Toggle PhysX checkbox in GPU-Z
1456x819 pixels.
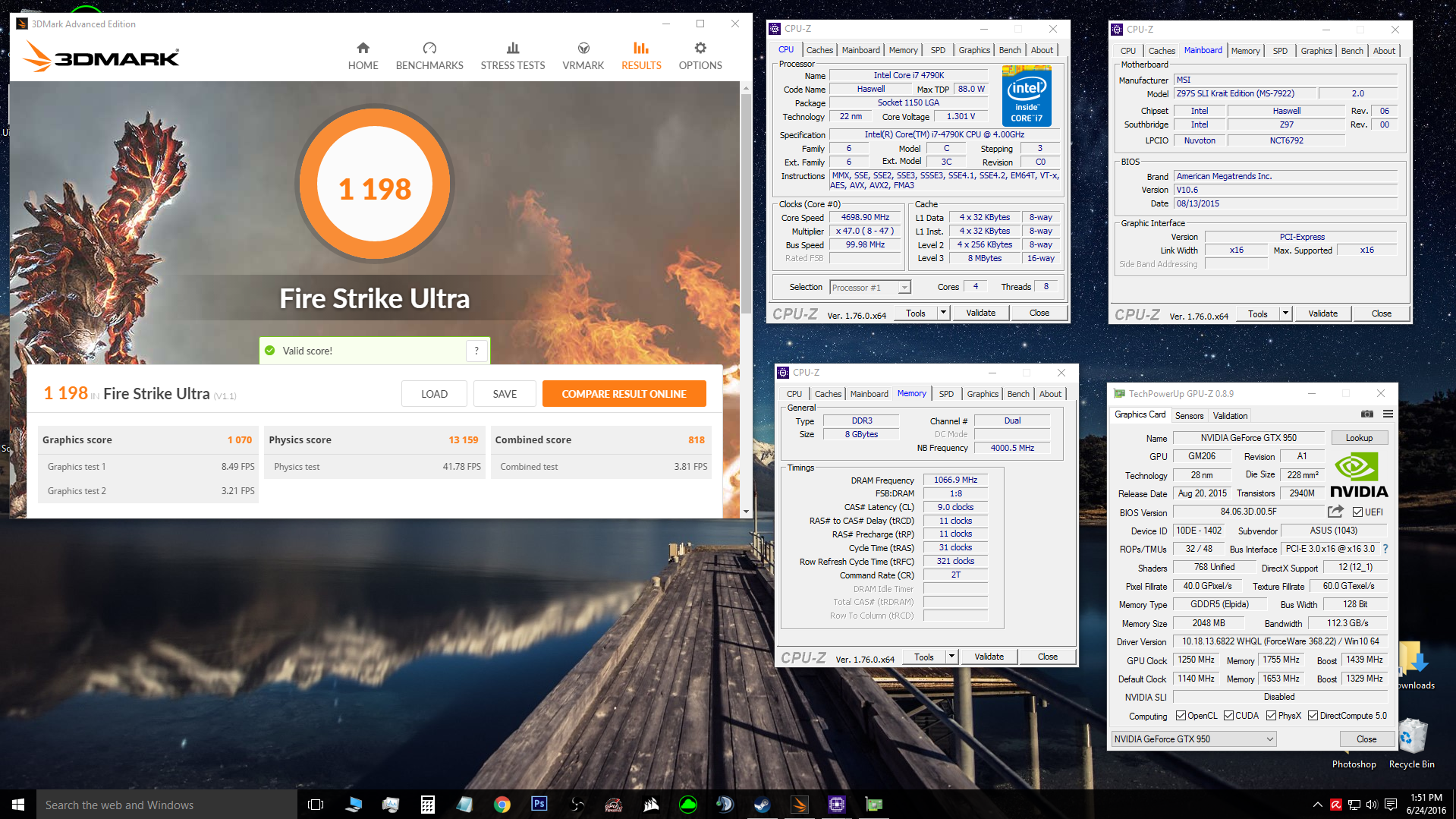coord(1271,716)
